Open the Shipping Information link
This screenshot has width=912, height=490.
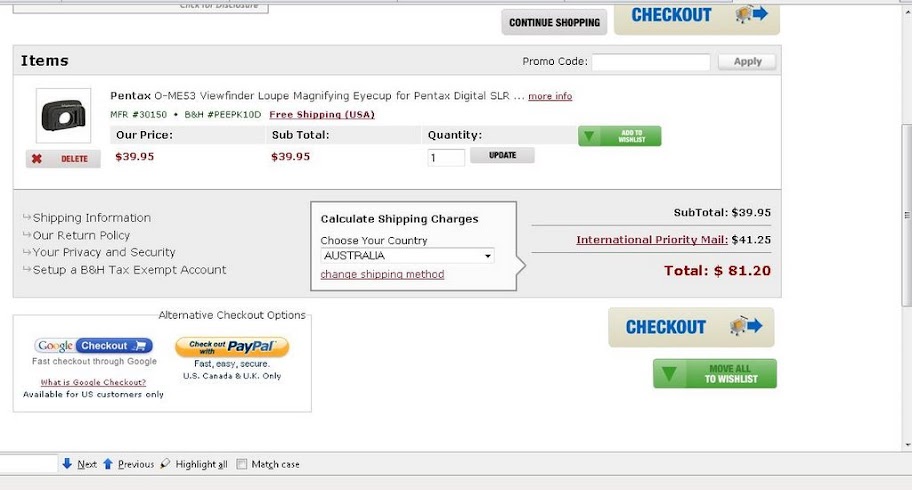click(x=91, y=218)
